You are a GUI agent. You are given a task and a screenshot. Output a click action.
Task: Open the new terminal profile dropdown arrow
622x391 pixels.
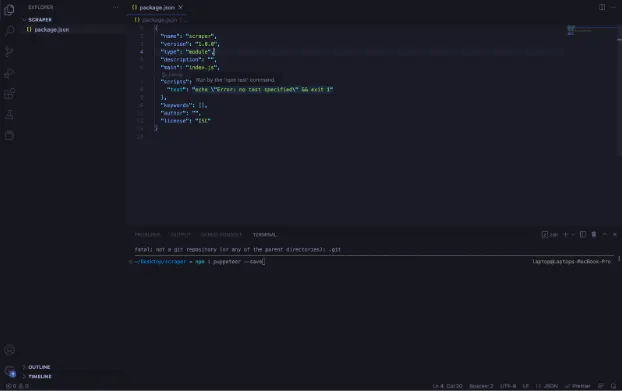click(x=573, y=235)
